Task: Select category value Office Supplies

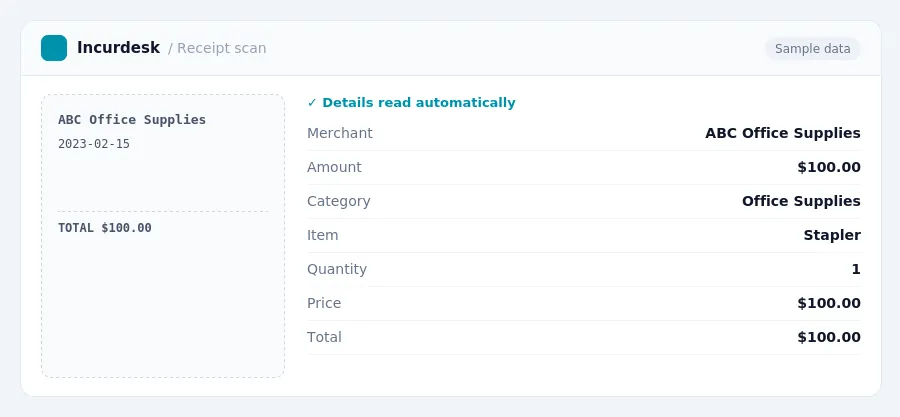Action: (x=801, y=201)
